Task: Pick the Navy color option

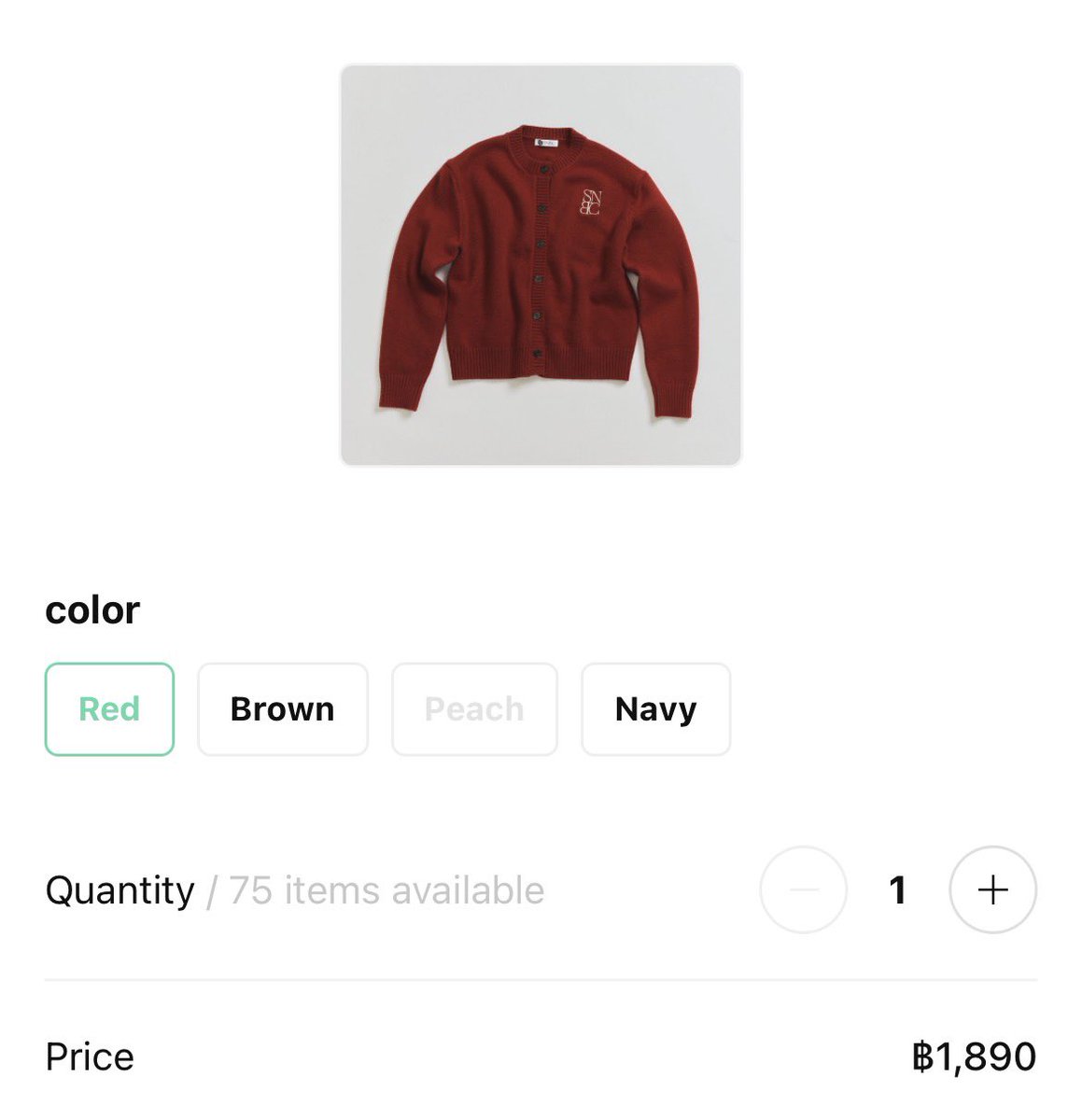Action: pyautogui.click(x=656, y=709)
